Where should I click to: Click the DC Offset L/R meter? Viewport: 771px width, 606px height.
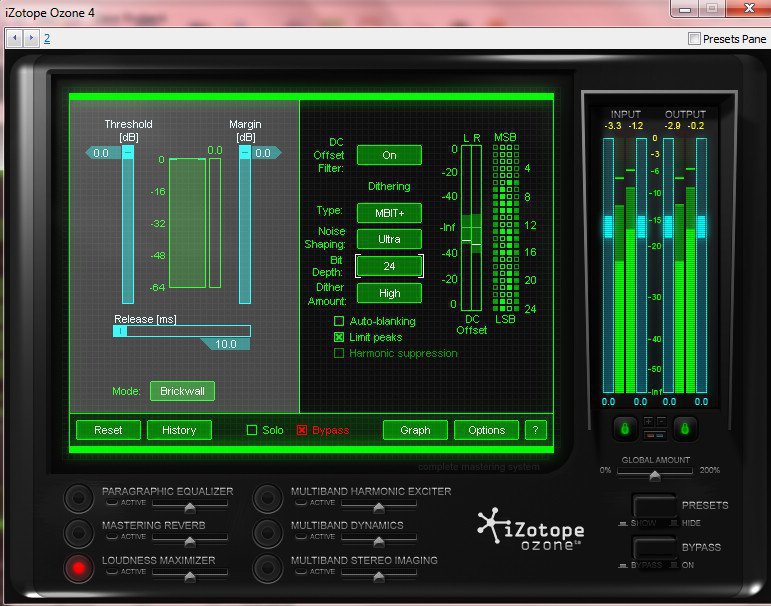471,228
